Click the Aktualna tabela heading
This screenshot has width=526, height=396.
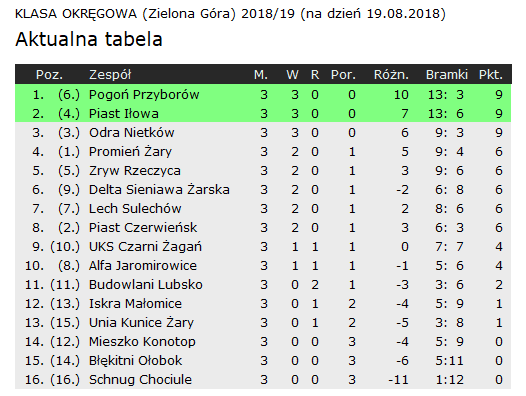(x=89, y=39)
